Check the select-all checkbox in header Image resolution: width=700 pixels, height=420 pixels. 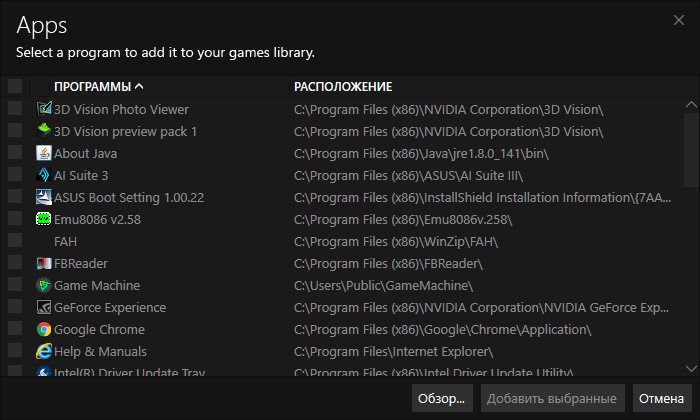point(15,86)
